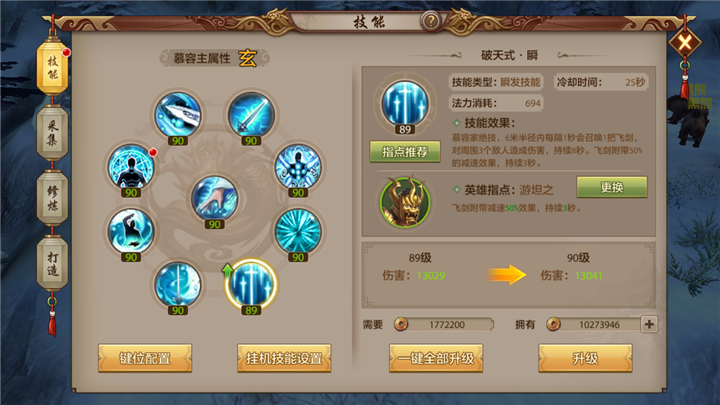Open the help question mark icon

pos(431,21)
